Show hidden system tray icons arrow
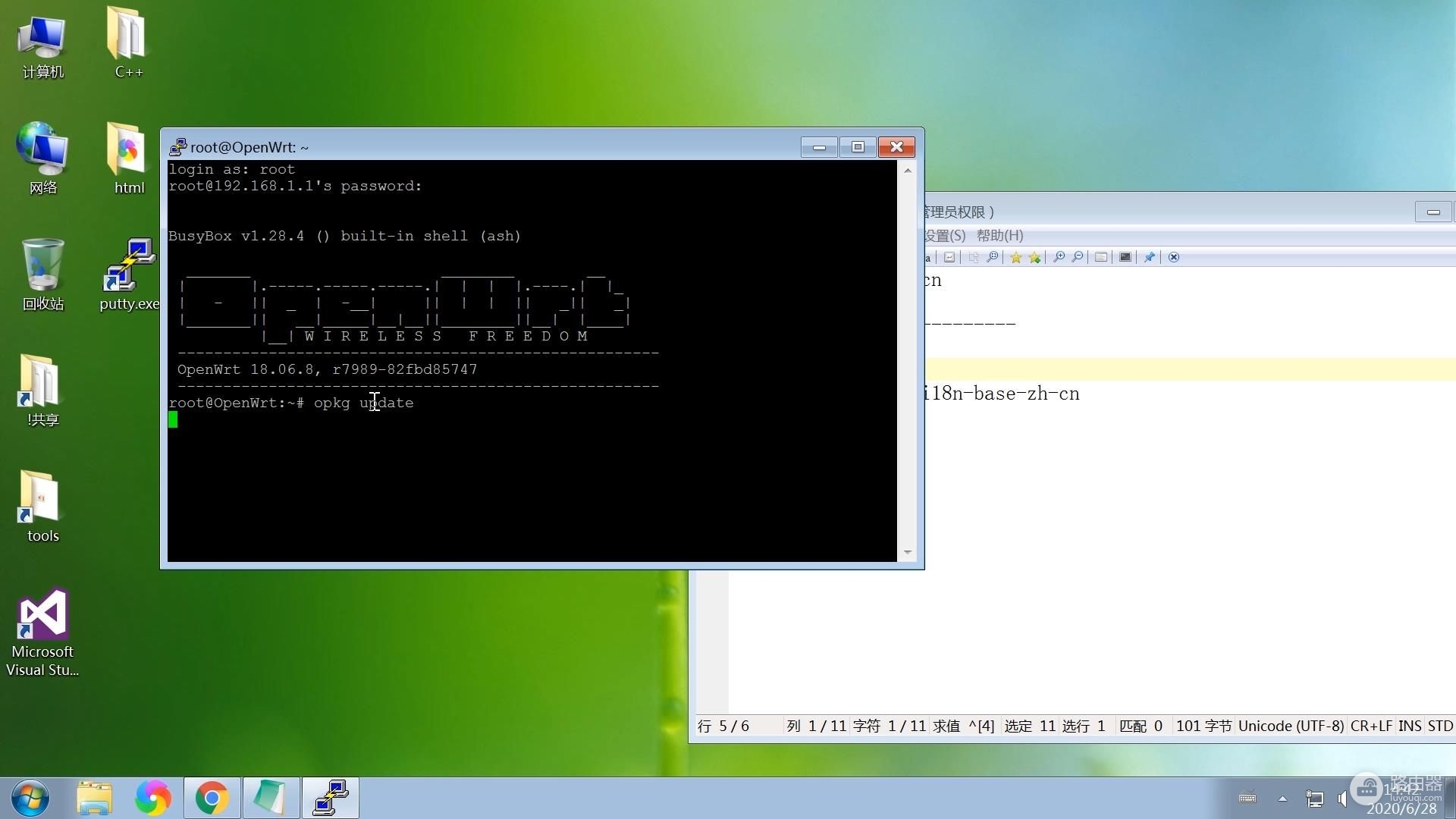 (x=1282, y=799)
